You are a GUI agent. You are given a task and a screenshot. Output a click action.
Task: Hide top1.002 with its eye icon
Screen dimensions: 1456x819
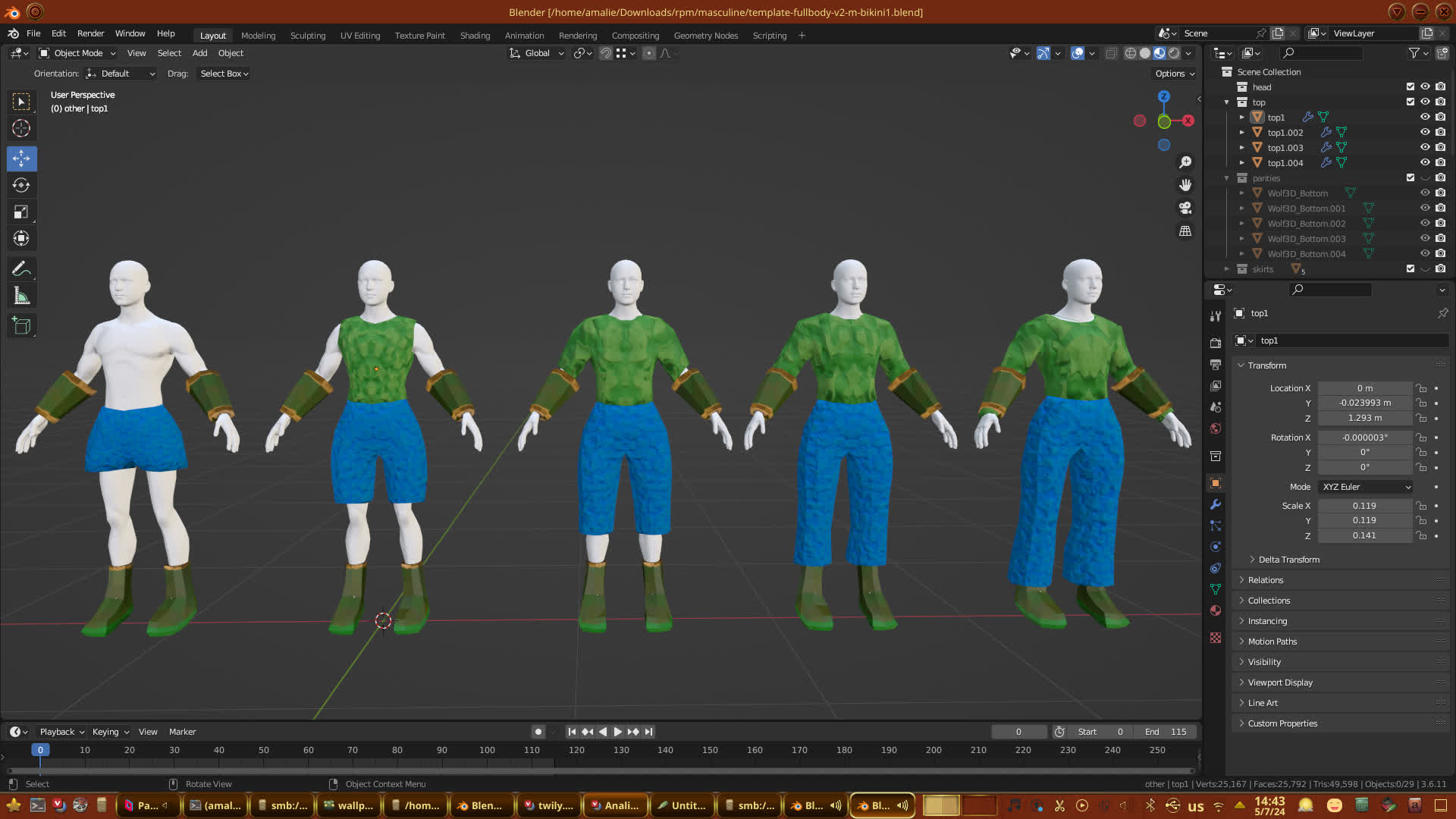pos(1425,132)
